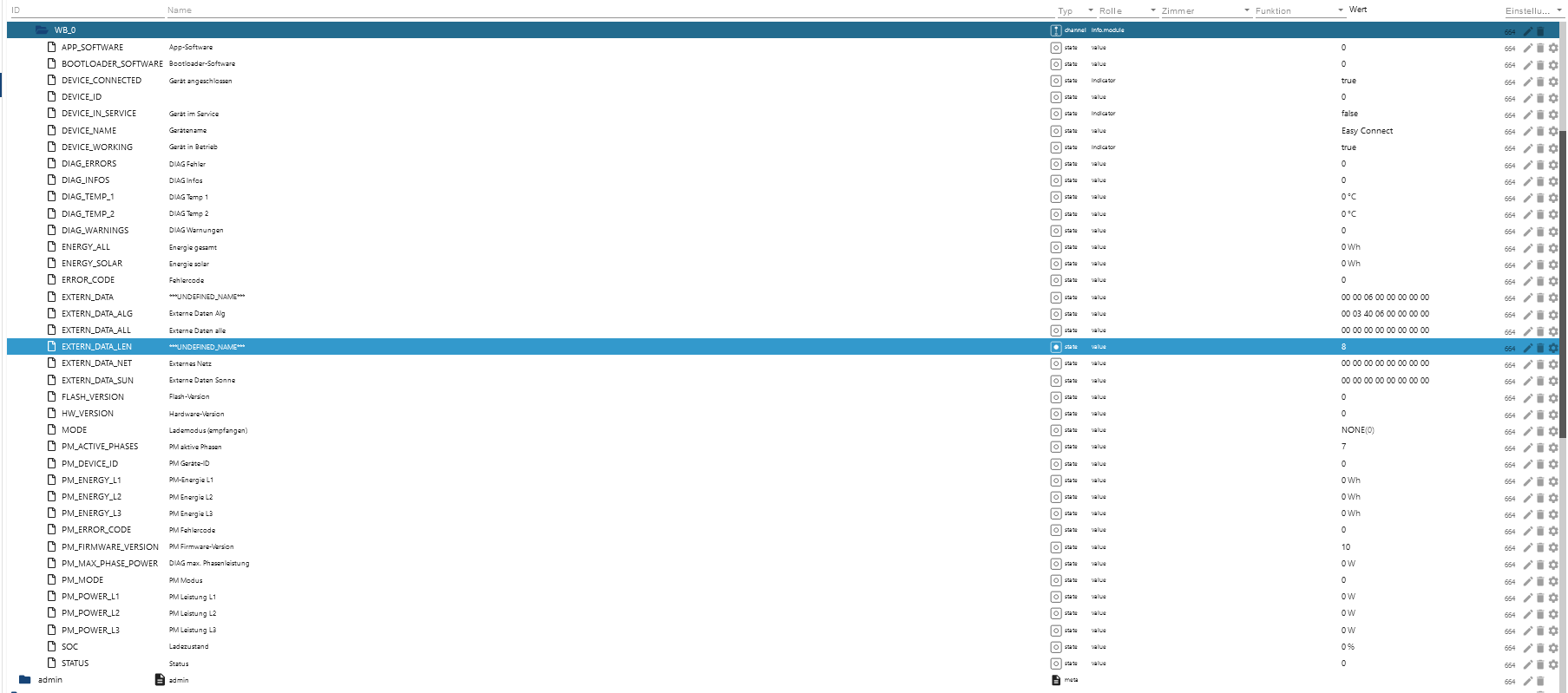Viewport: 1568px width, 693px height.
Task: Open gear settings for MODE row
Action: tap(1553, 431)
